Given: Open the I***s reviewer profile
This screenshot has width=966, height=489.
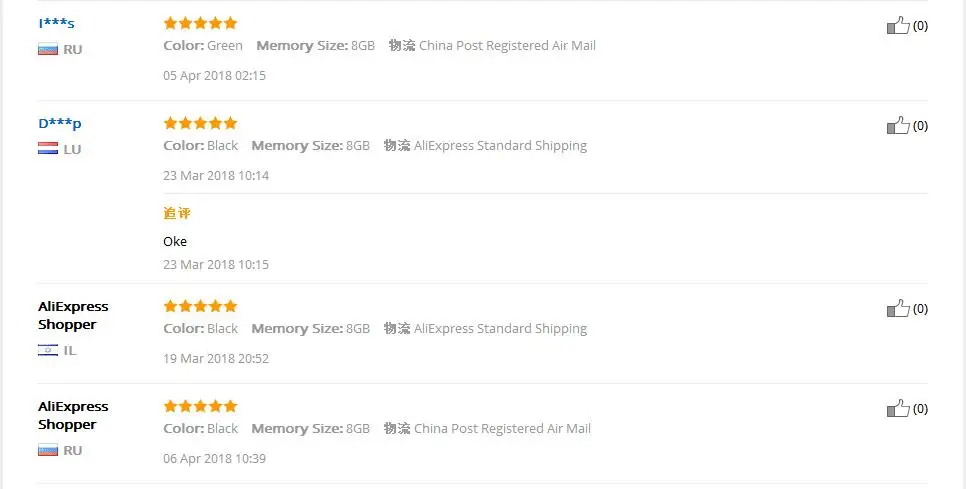Looking at the screenshot, I should coord(56,23).
